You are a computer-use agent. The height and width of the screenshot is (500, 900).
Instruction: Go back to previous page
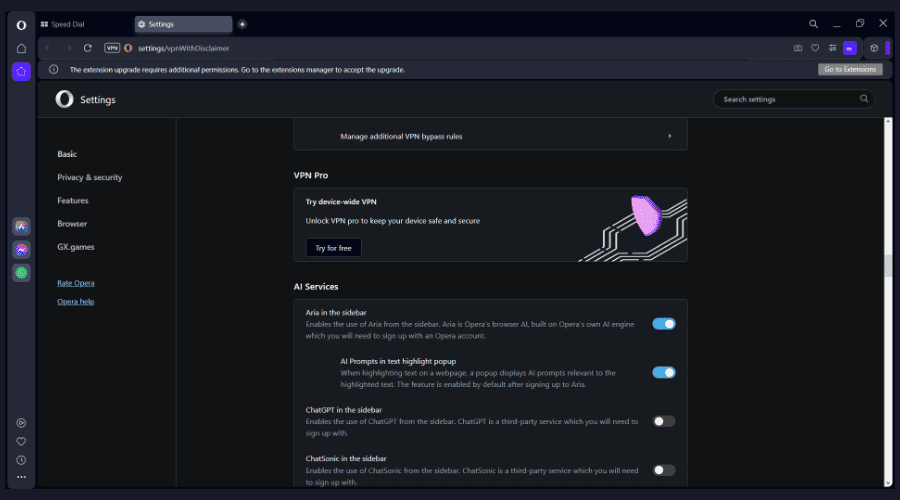(x=48, y=48)
